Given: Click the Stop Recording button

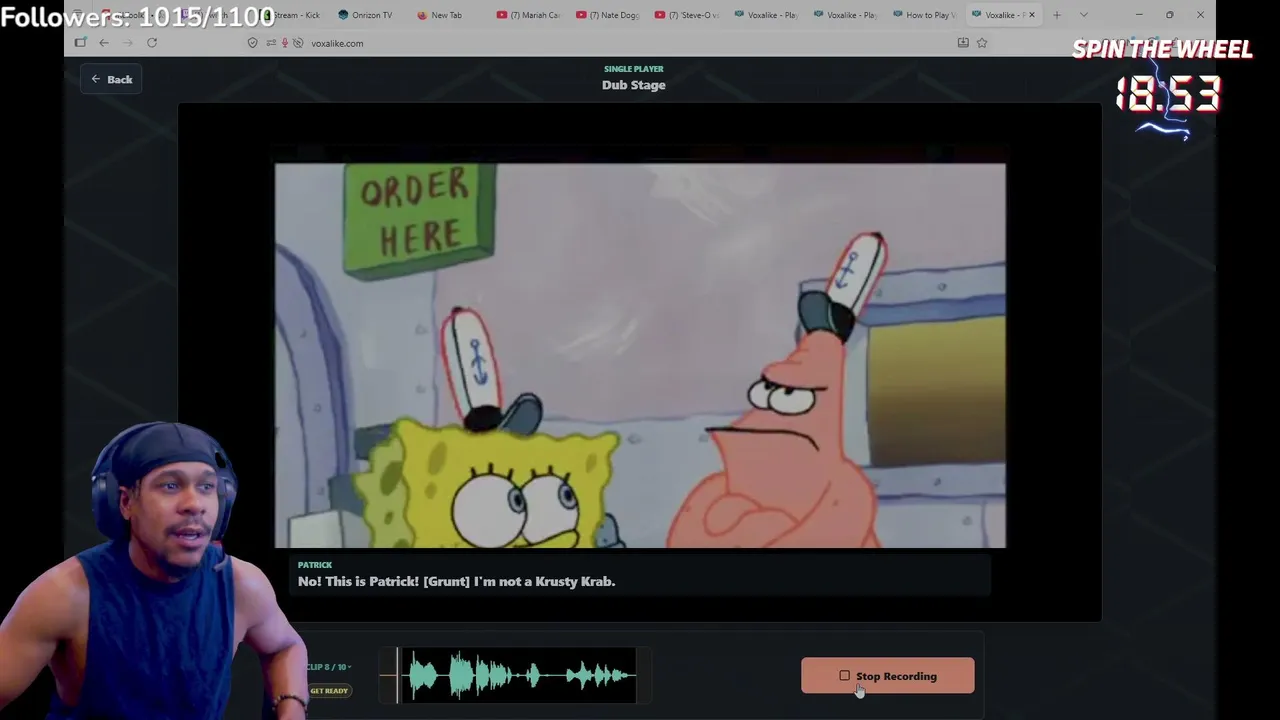Looking at the screenshot, I should [x=887, y=676].
